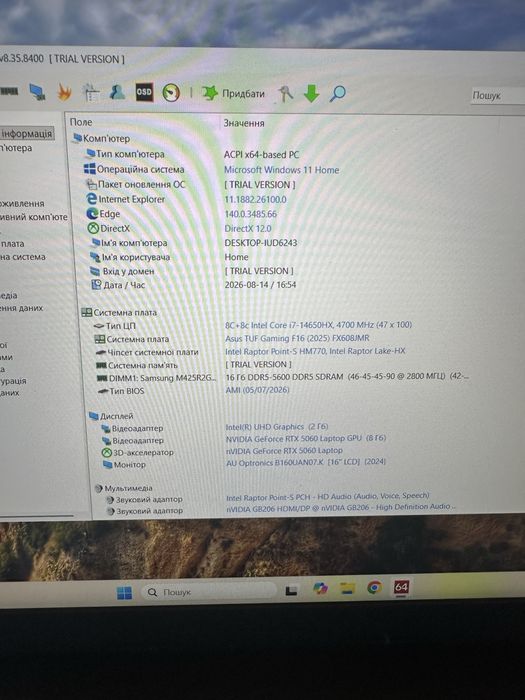Screen dimensions: 525x700
Task: Click the magnifier search toolbar icon
Action: [x=338, y=94]
